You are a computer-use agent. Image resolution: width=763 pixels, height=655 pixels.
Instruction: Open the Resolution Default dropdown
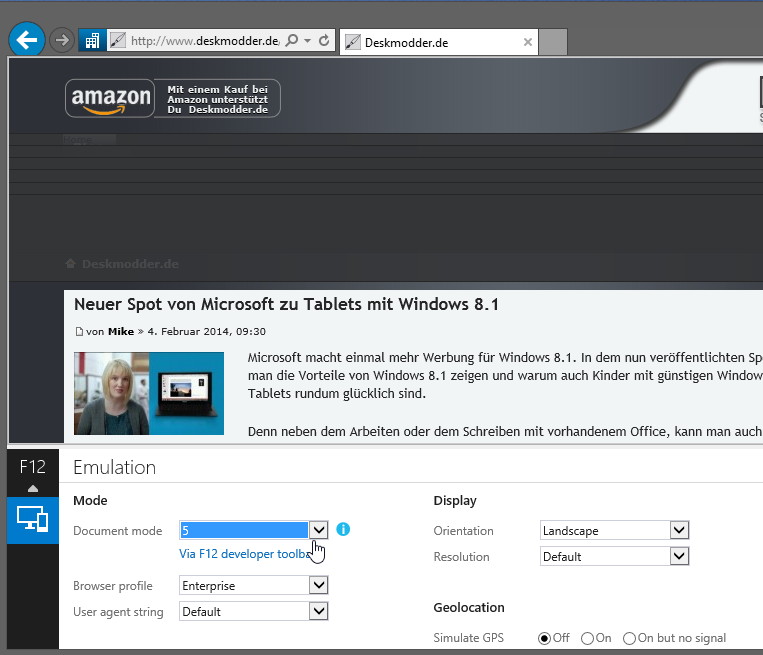615,556
